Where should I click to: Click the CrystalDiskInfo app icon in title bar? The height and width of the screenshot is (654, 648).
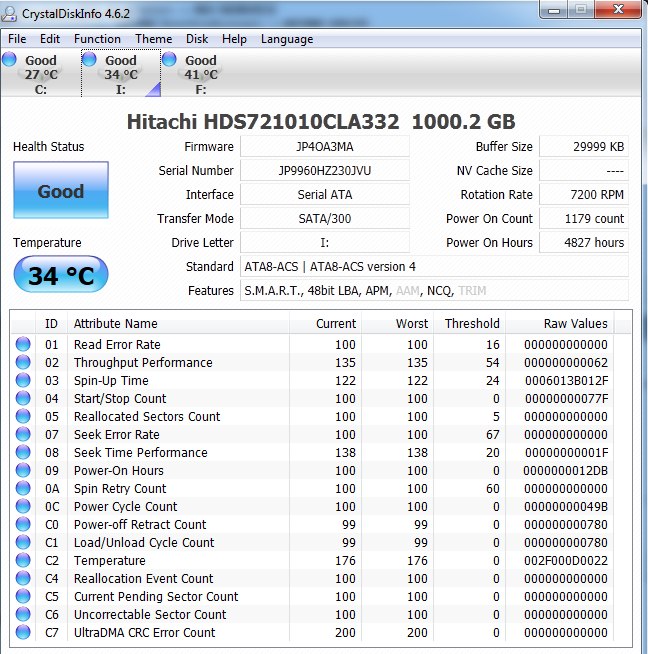click(9, 14)
